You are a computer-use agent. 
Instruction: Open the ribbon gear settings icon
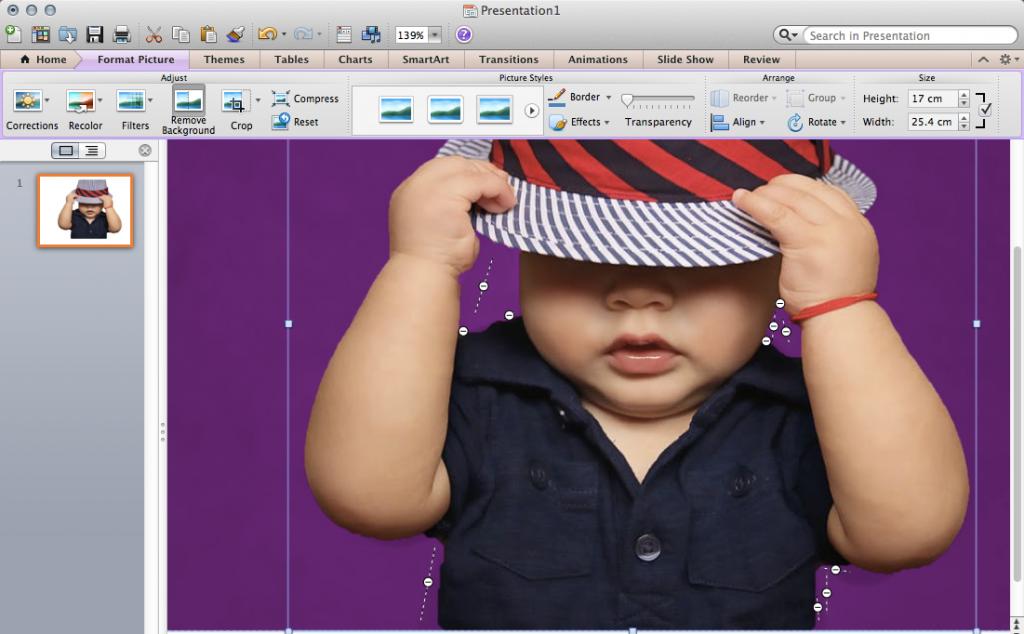[1005, 59]
